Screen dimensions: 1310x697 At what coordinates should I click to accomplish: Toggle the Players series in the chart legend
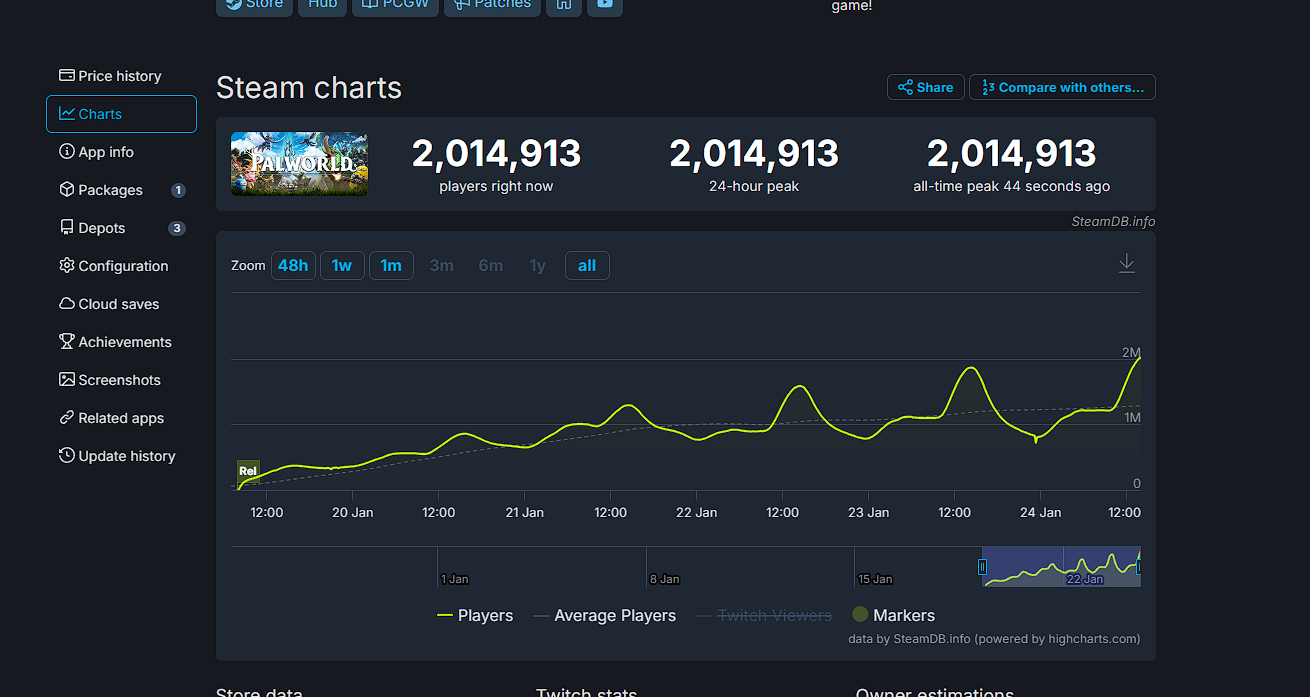point(475,615)
